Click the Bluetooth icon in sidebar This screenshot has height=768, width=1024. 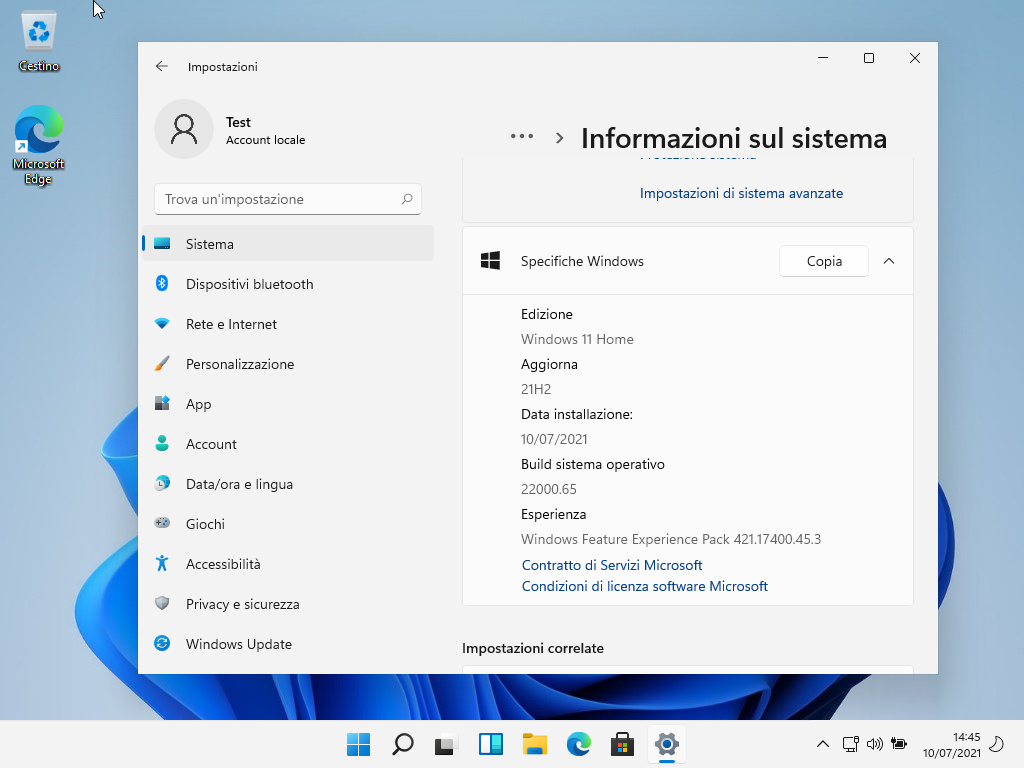[162, 283]
